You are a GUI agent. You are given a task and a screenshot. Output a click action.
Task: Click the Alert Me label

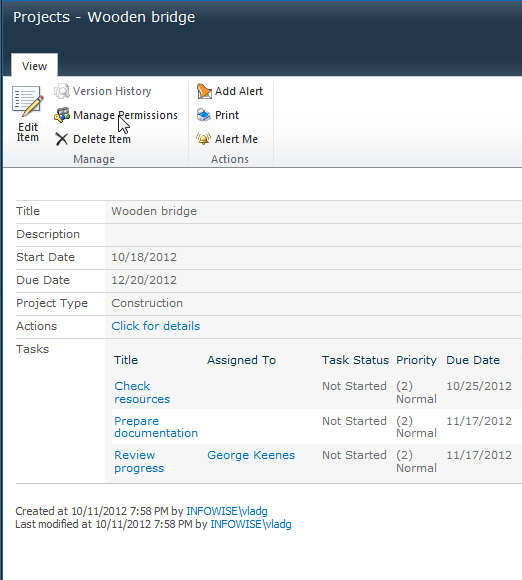[x=236, y=139]
